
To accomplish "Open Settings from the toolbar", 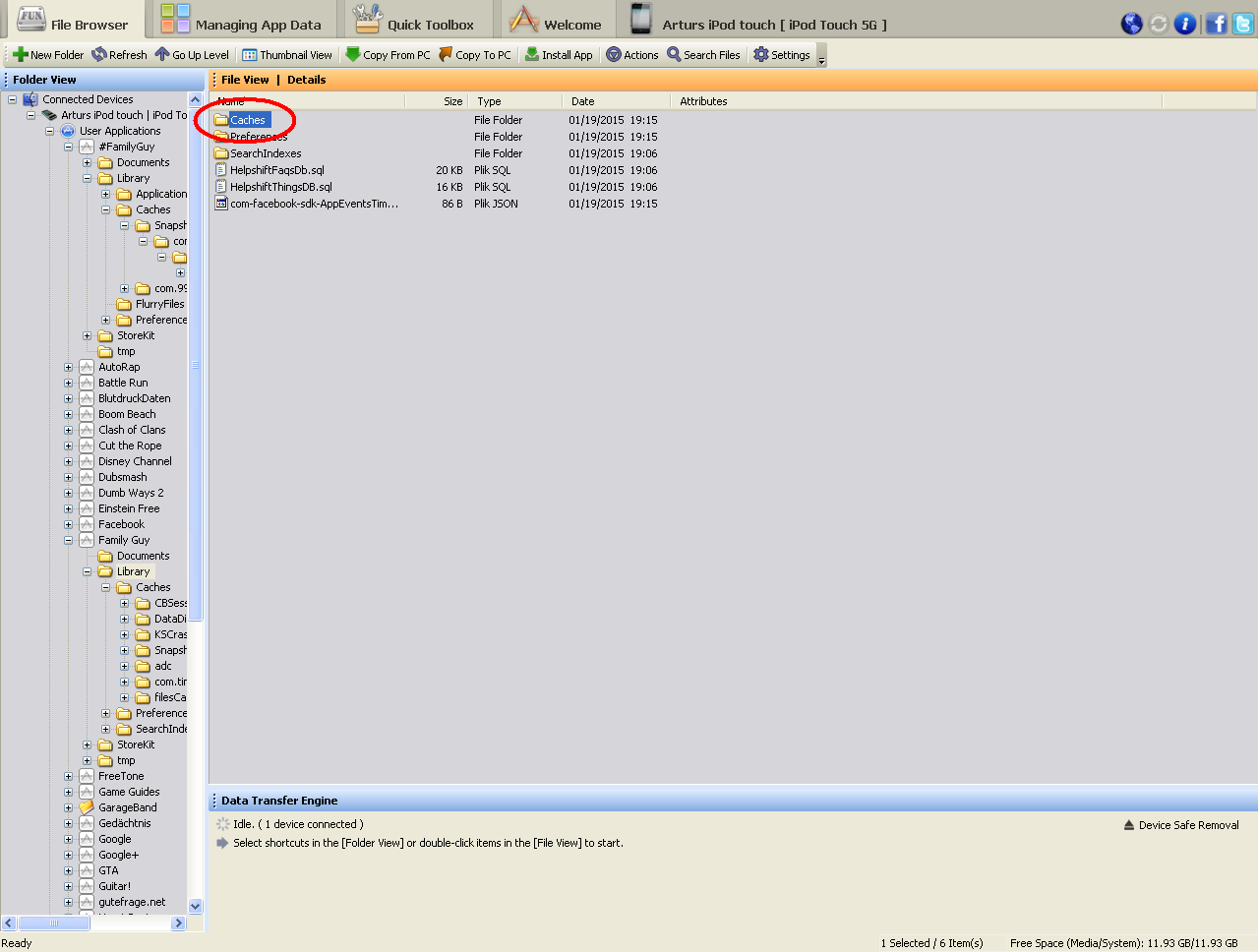I will [782, 55].
